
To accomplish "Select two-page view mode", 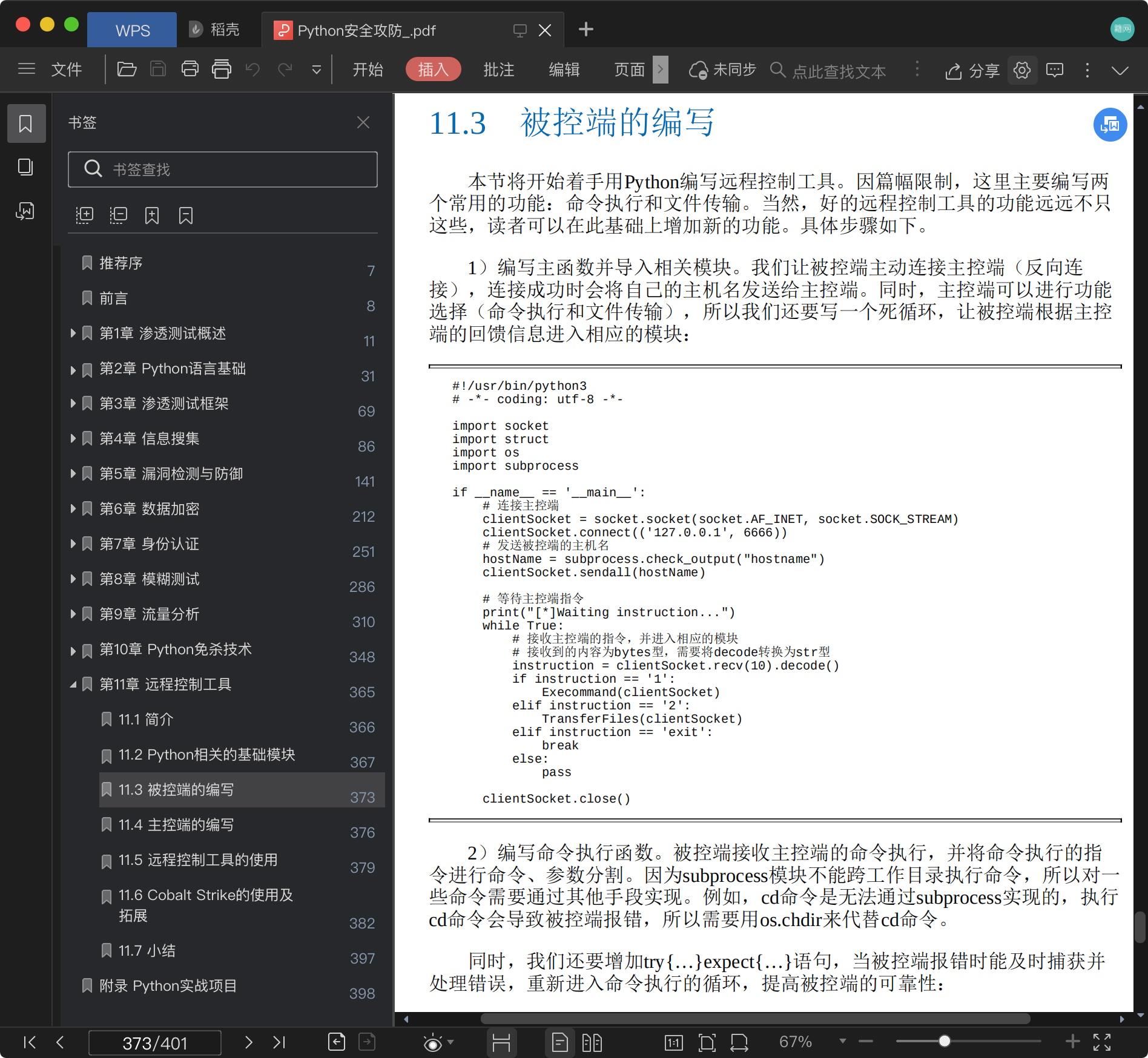I will [x=592, y=1042].
